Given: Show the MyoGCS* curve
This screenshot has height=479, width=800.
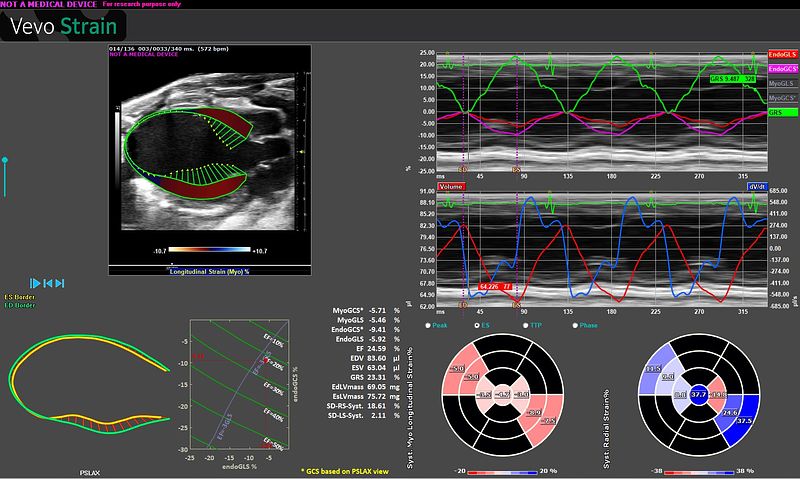Looking at the screenshot, I should tap(782, 99).
